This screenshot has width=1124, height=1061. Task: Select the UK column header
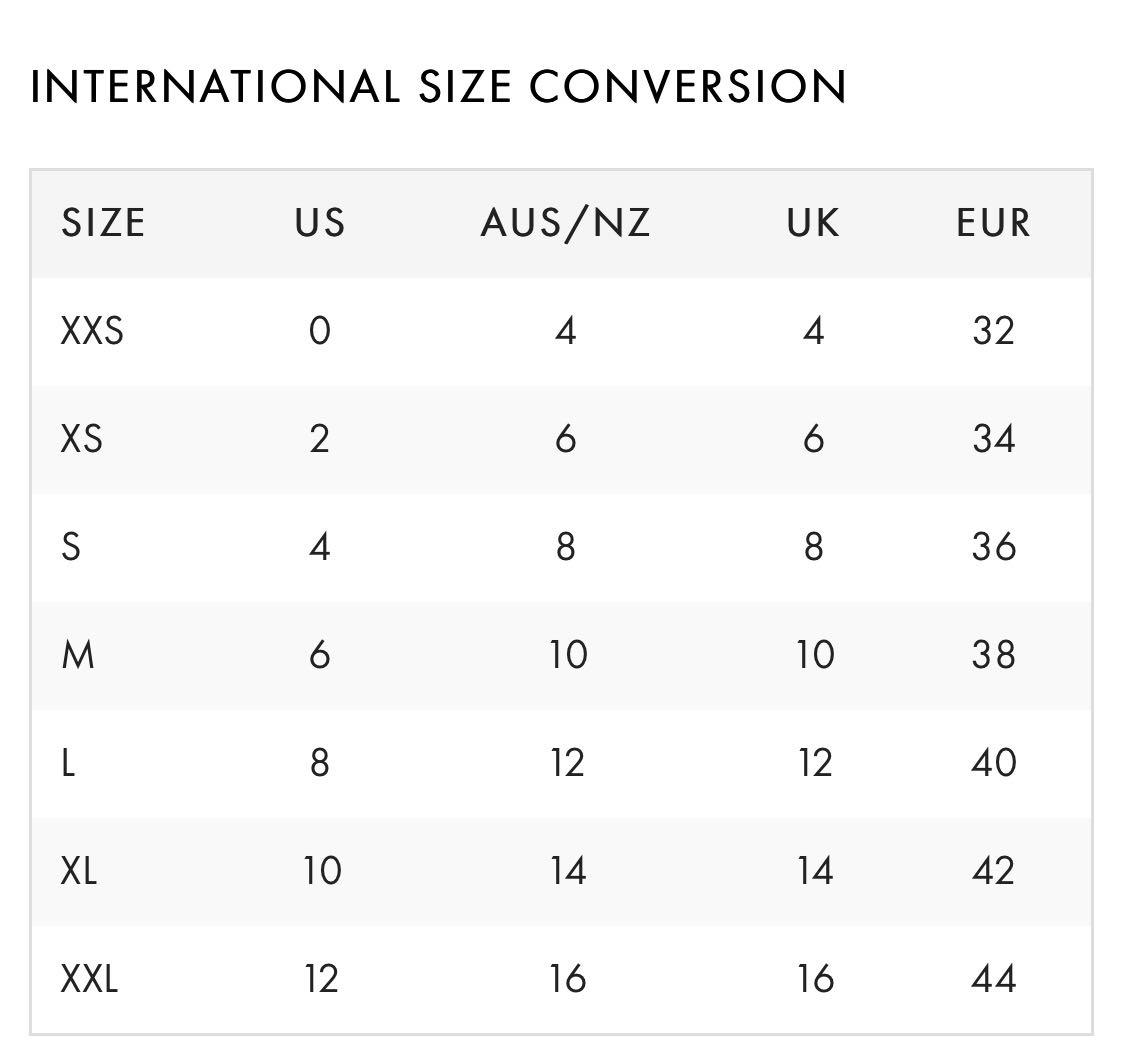813,223
